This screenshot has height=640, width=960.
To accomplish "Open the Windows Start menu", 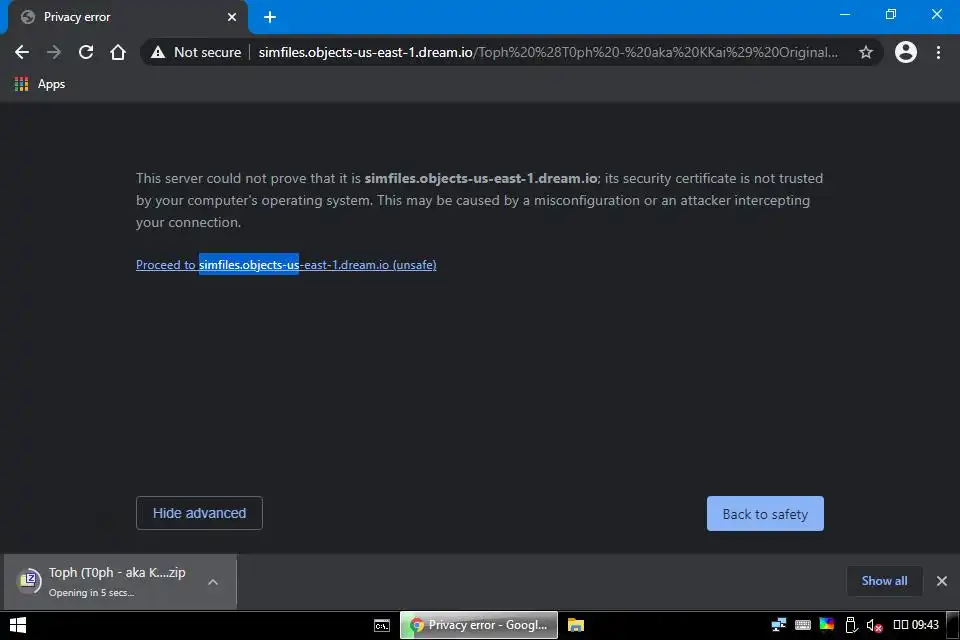I will [18, 625].
